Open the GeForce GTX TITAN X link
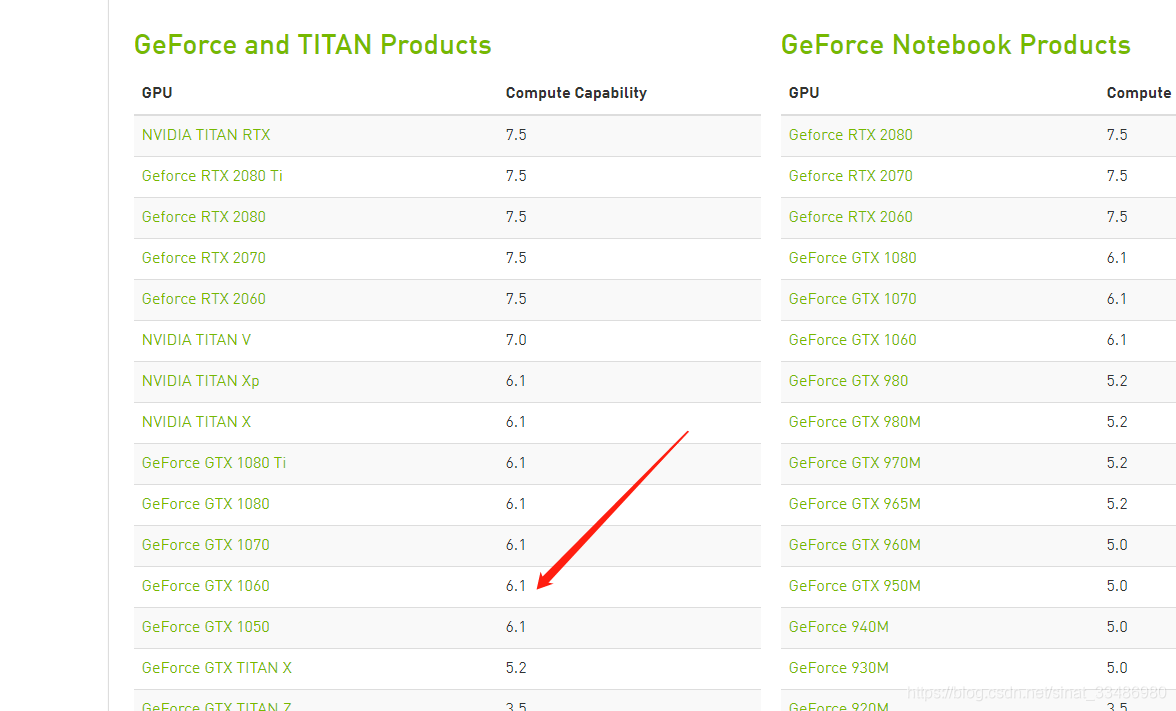 tap(216, 668)
